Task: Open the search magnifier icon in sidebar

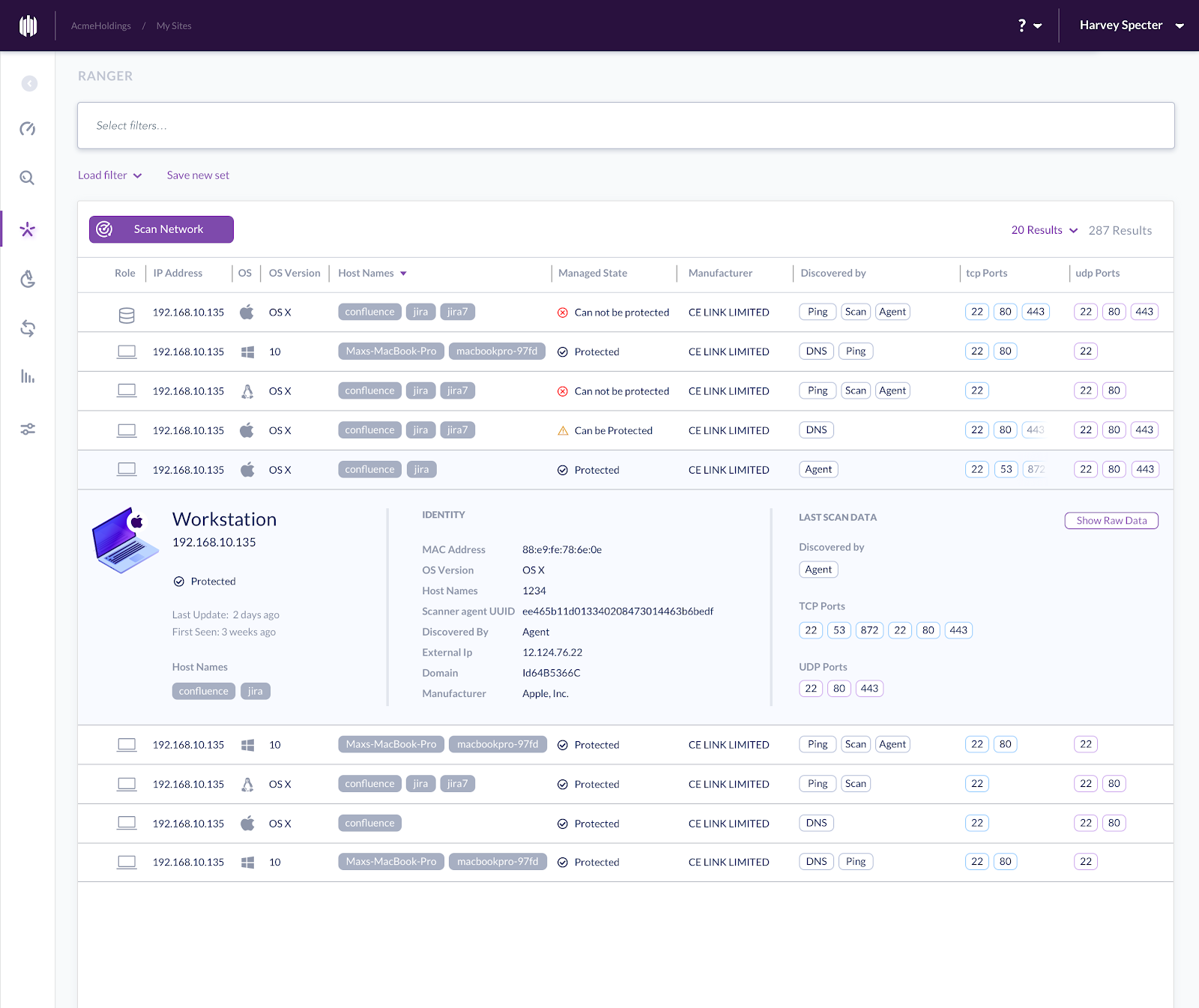Action: pyautogui.click(x=28, y=178)
